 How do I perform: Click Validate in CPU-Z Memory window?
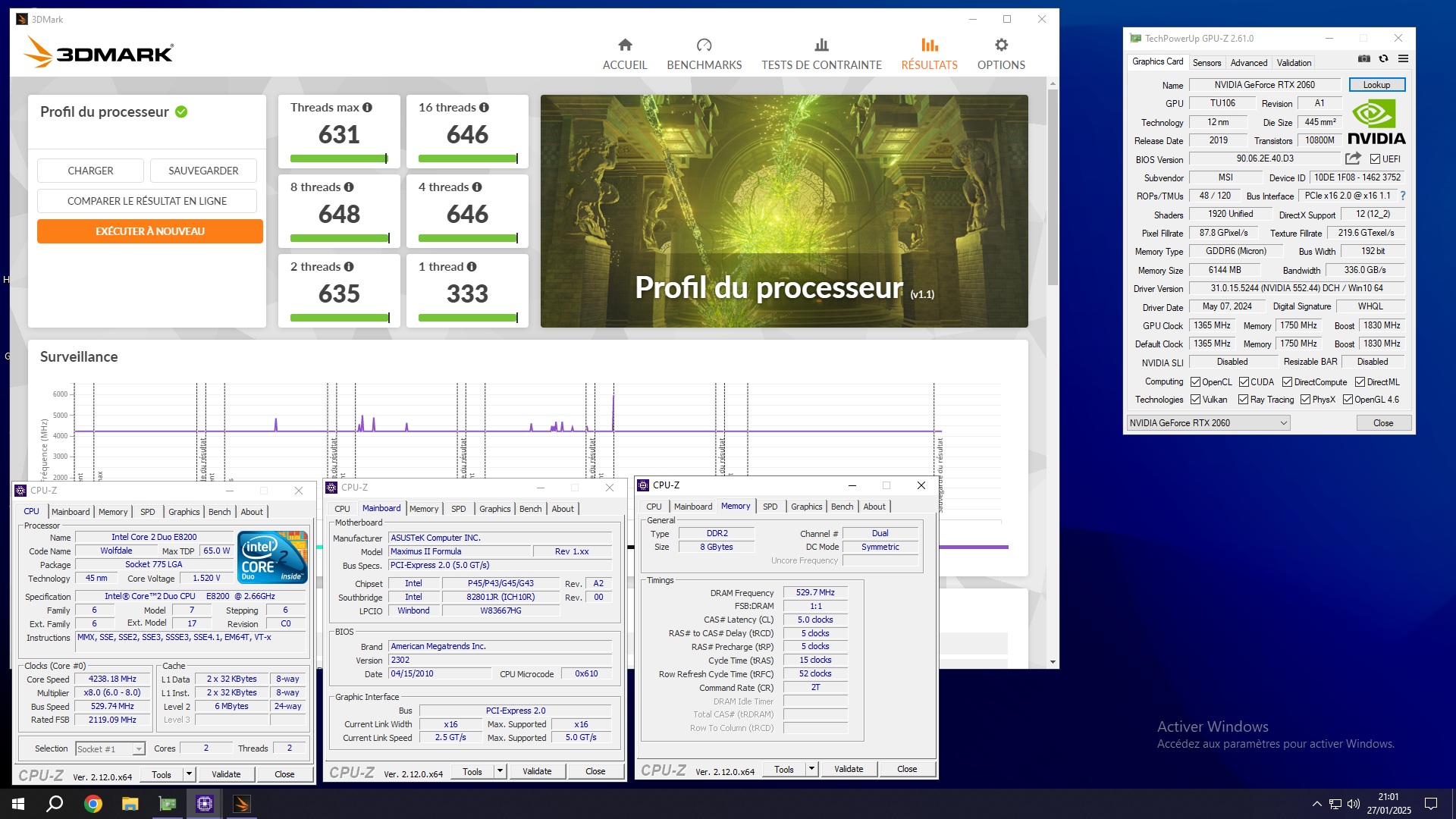(x=849, y=769)
